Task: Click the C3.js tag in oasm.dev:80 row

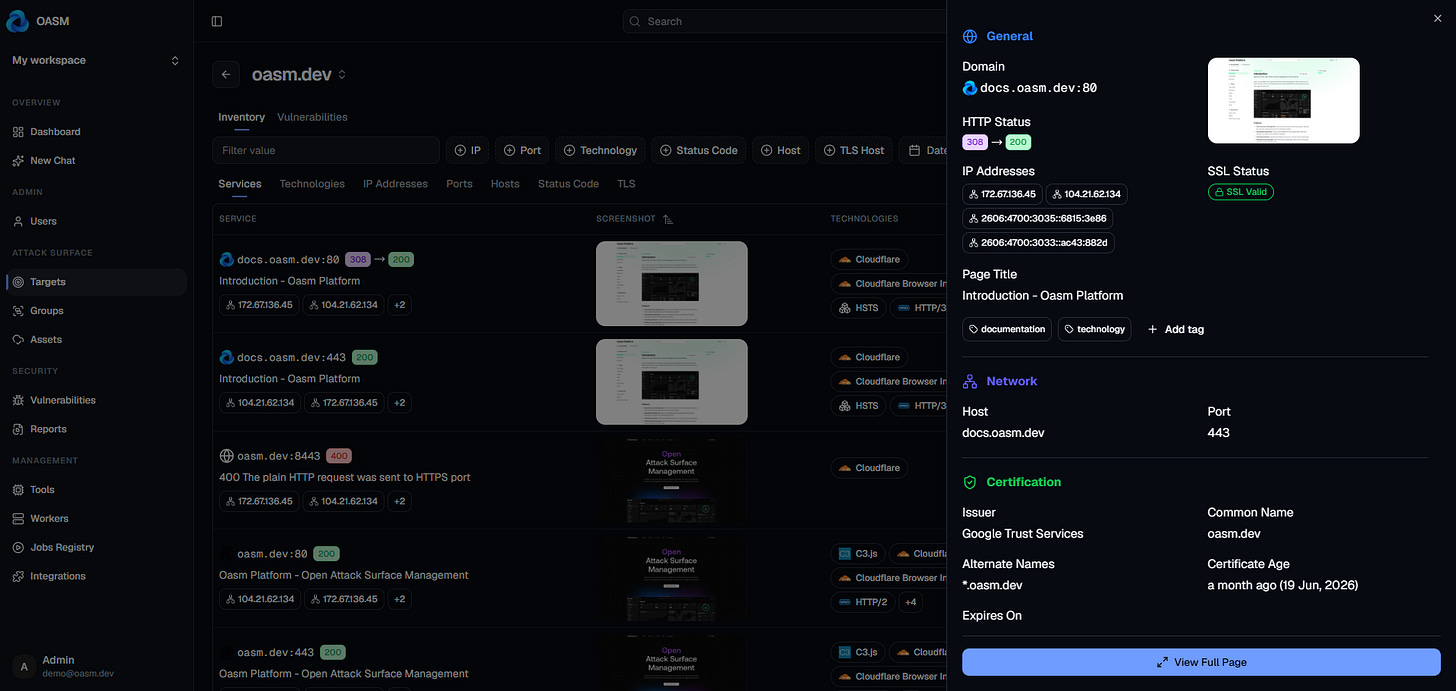Action: (x=859, y=553)
